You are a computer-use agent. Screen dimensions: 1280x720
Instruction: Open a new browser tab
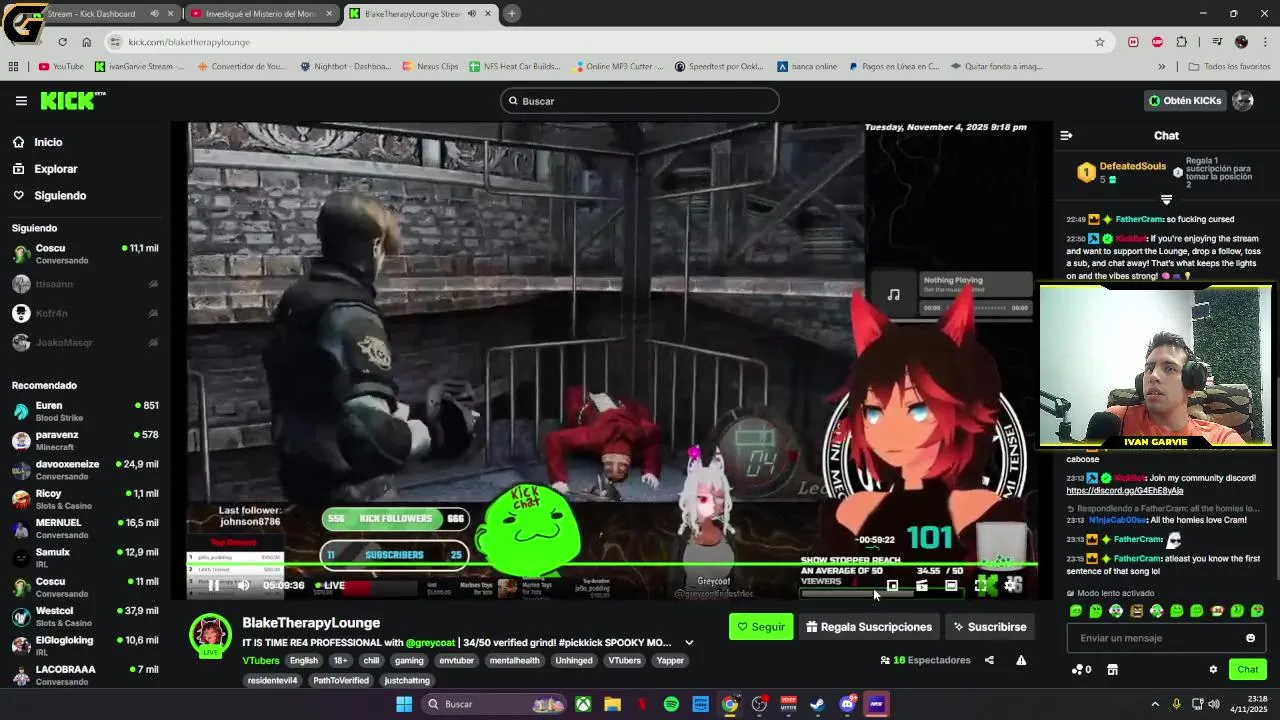point(511,14)
